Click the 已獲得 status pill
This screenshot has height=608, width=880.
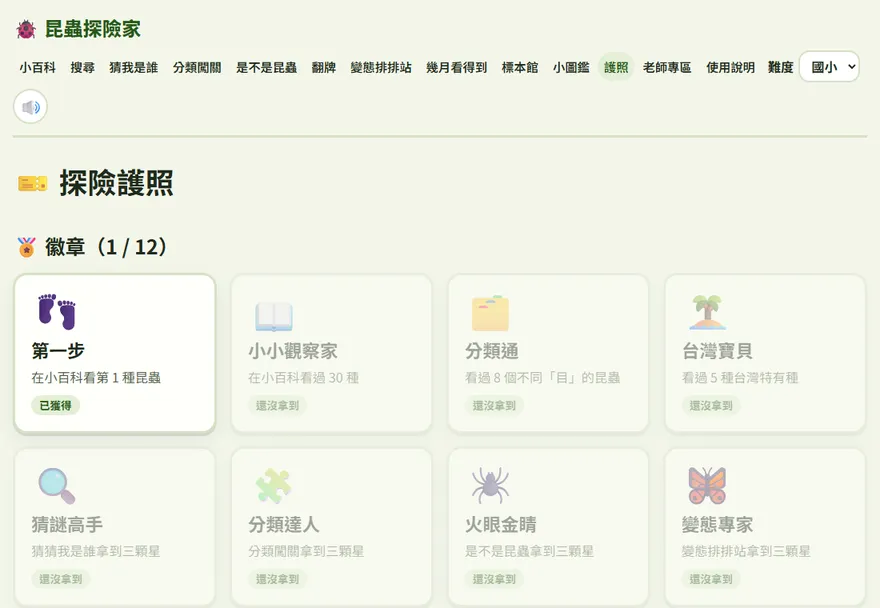click(56, 405)
